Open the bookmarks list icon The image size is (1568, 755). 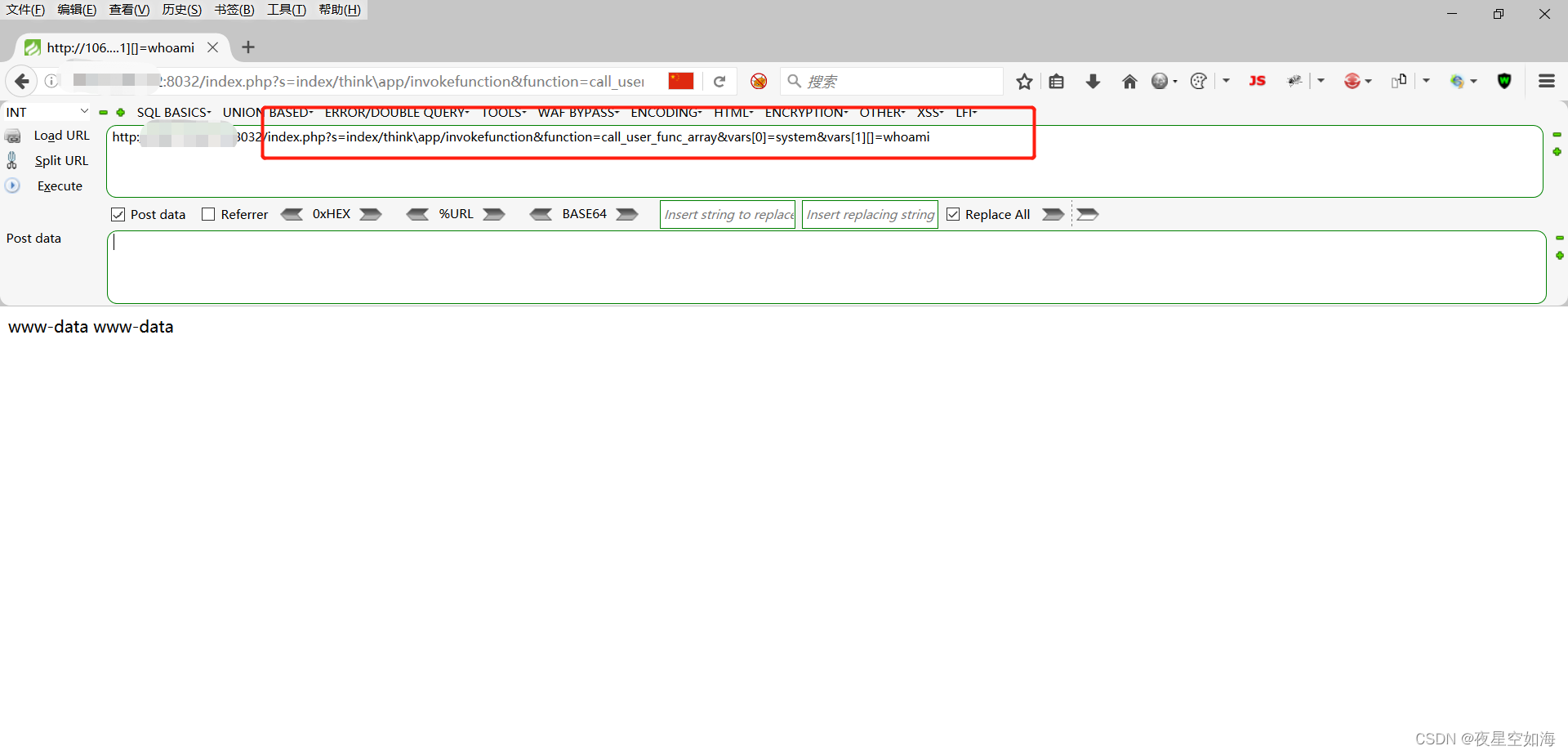pyautogui.click(x=1056, y=81)
